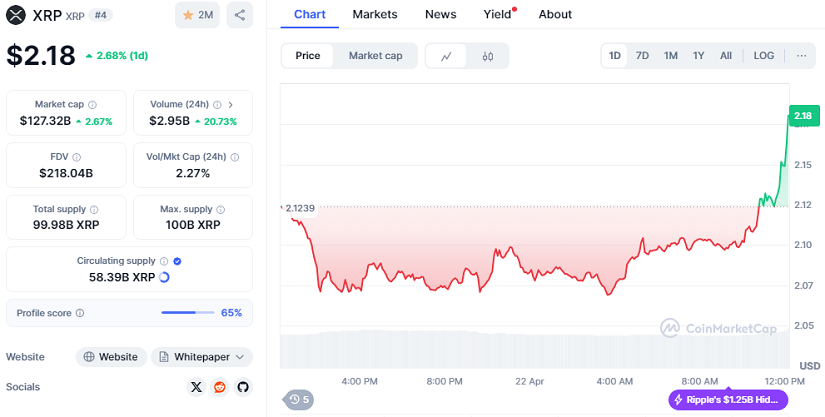Visit the XRP Website link
Image resolution: width=825 pixels, height=417 pixels.
(x=111, y=357)
